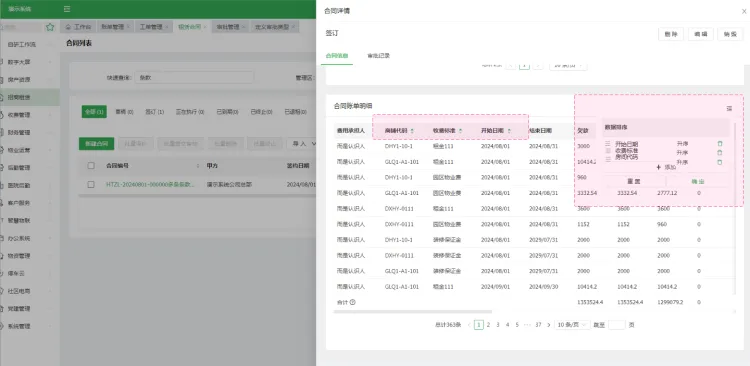Go to page 2 of bill details
The height and width of the screenshot is (366, 750).
pos(488,324)
